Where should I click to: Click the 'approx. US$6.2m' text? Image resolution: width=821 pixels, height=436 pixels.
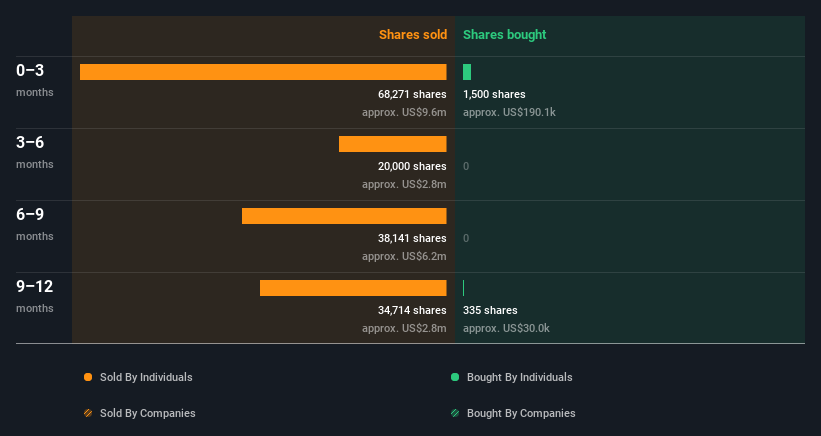pos(404,256)
